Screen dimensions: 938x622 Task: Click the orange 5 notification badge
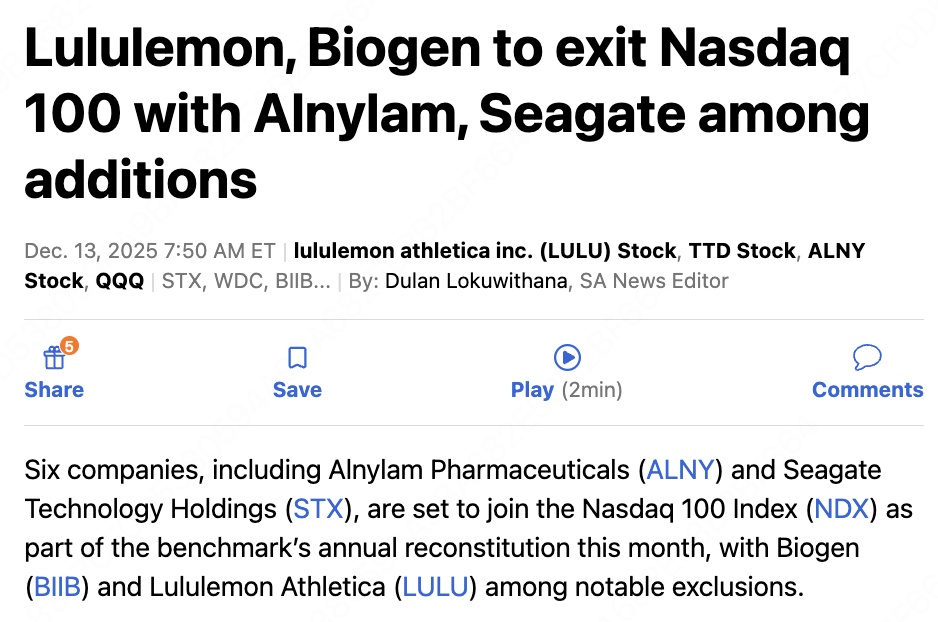tap(69, 346)
